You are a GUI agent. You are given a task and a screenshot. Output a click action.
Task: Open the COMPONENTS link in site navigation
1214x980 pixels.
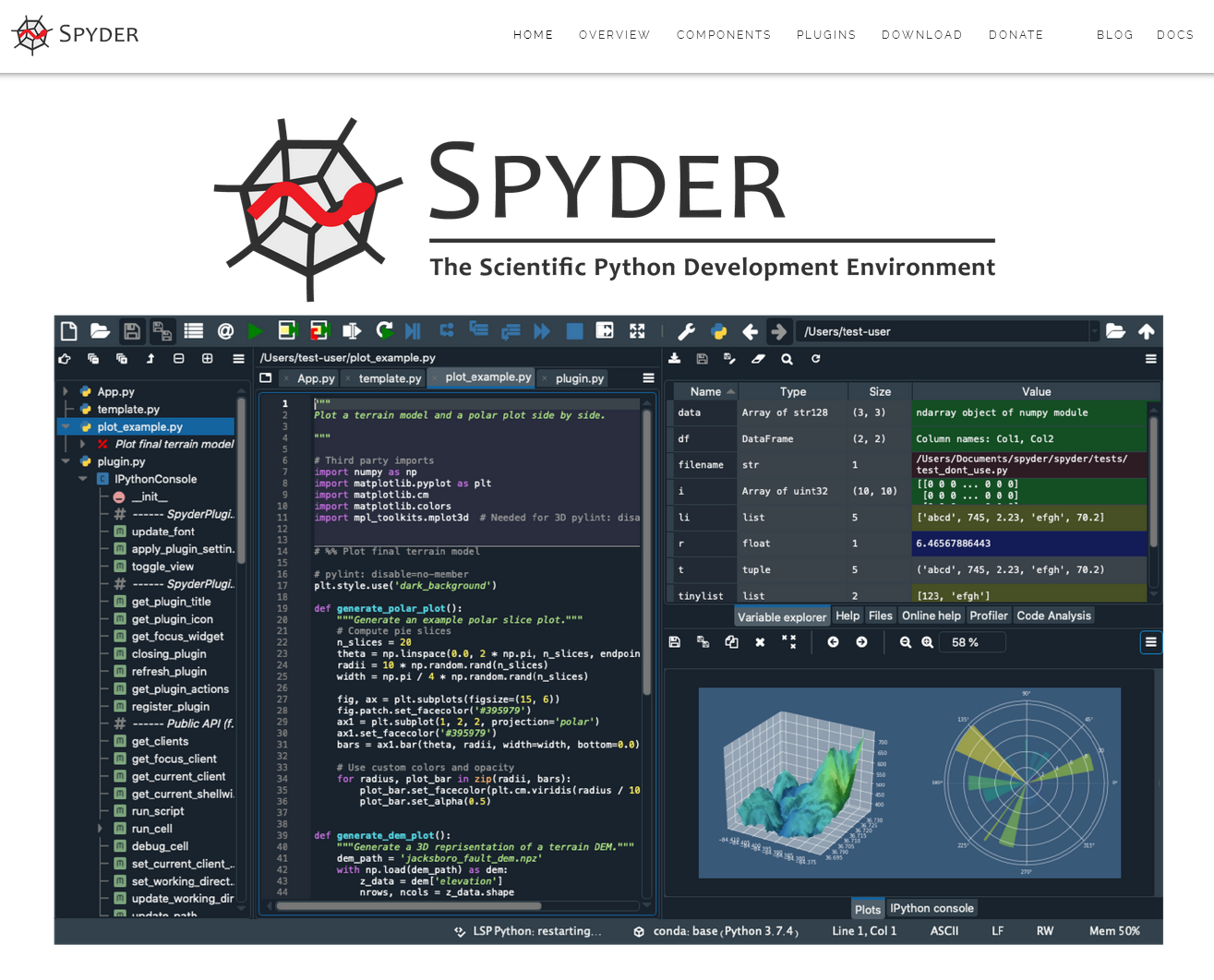(x=724, y=35)
